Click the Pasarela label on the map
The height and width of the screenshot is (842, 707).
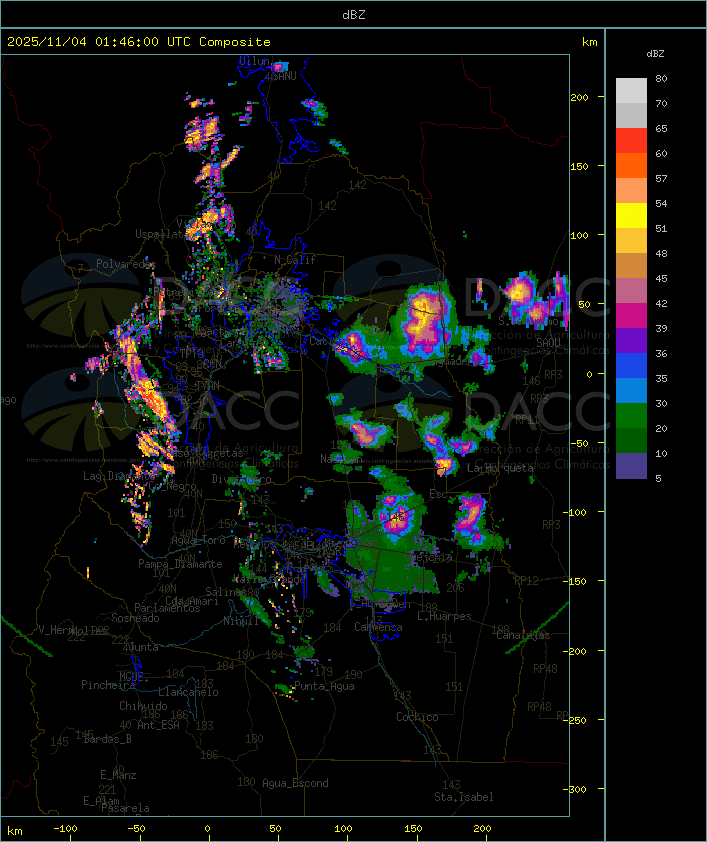pyautogui.click(x=125, y=808)
